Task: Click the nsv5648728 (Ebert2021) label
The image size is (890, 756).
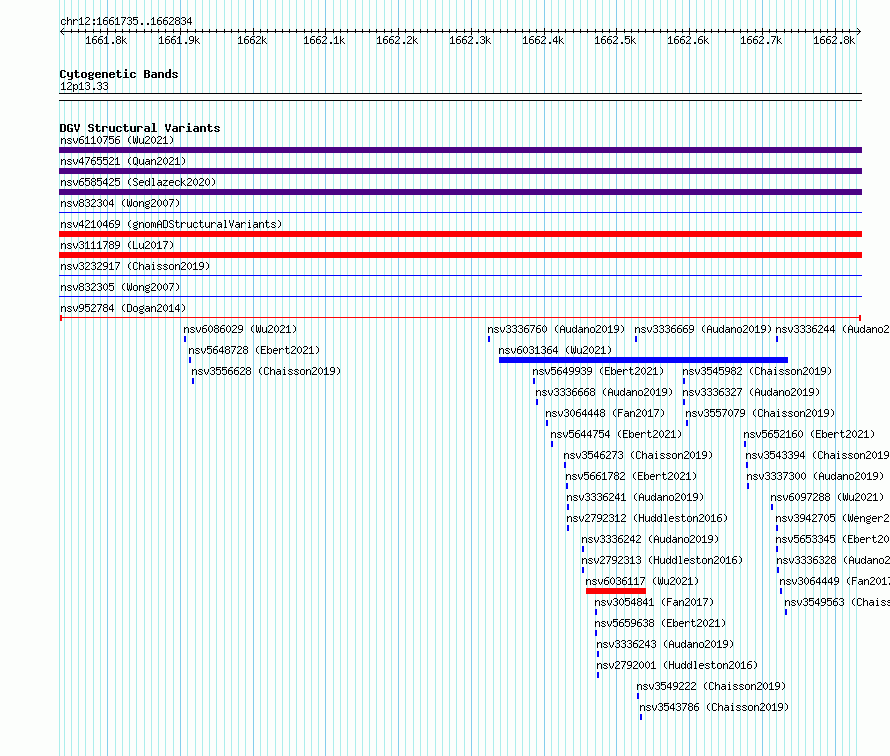Action: tap(254, 350)
